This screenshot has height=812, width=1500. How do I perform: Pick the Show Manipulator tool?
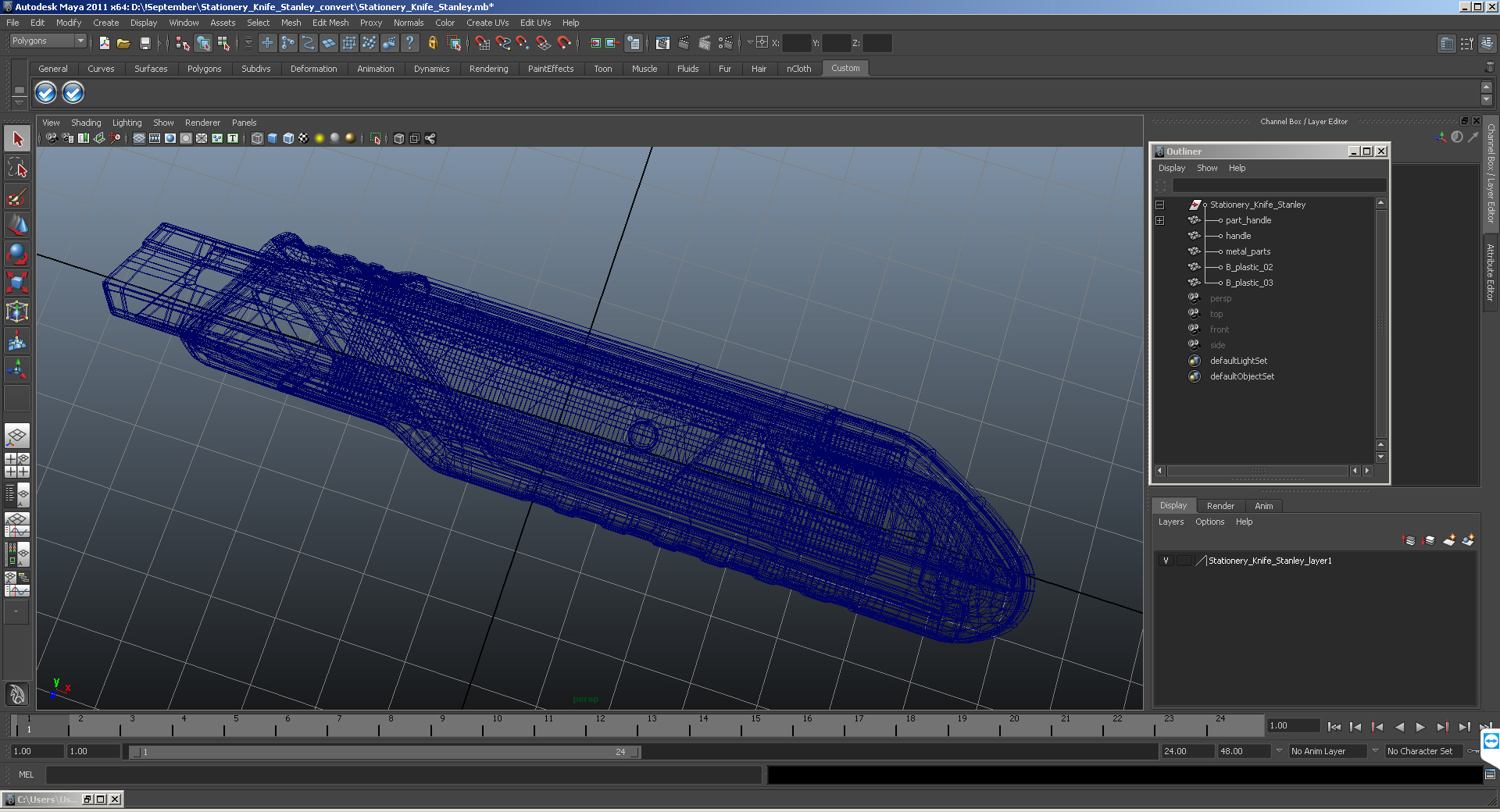pos(17,370)
